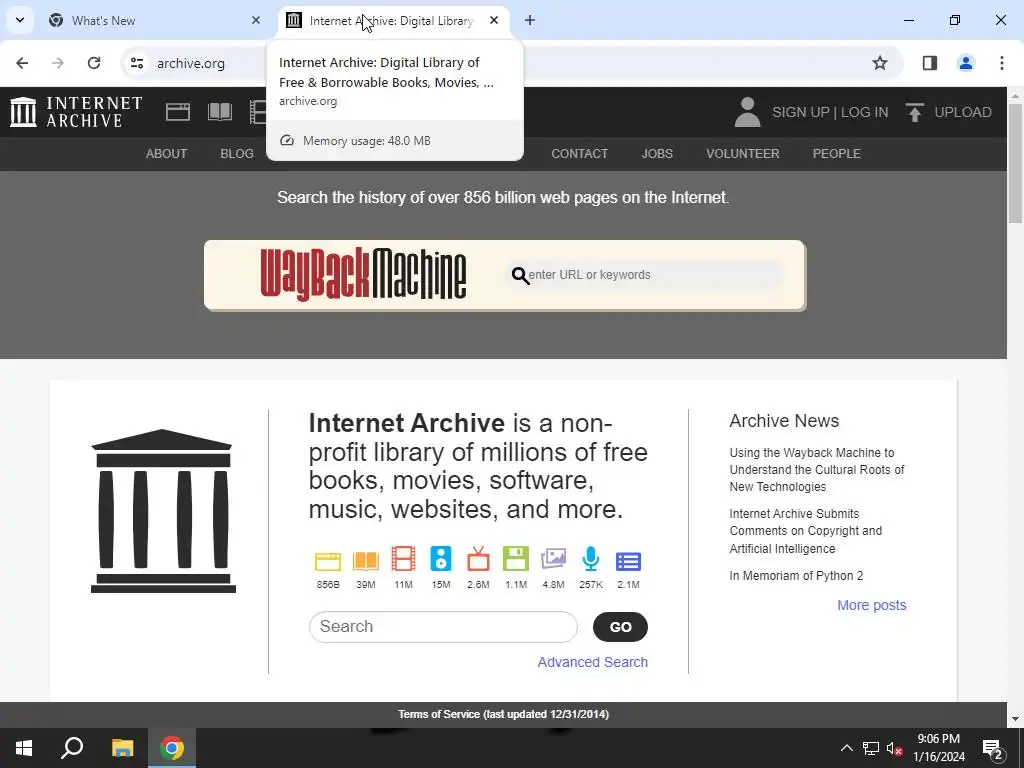Image resolution: width=1024 pixels, height=768 pixels.
Task: Open the Texts book icon in Archive header
Action: coord(219,112)
